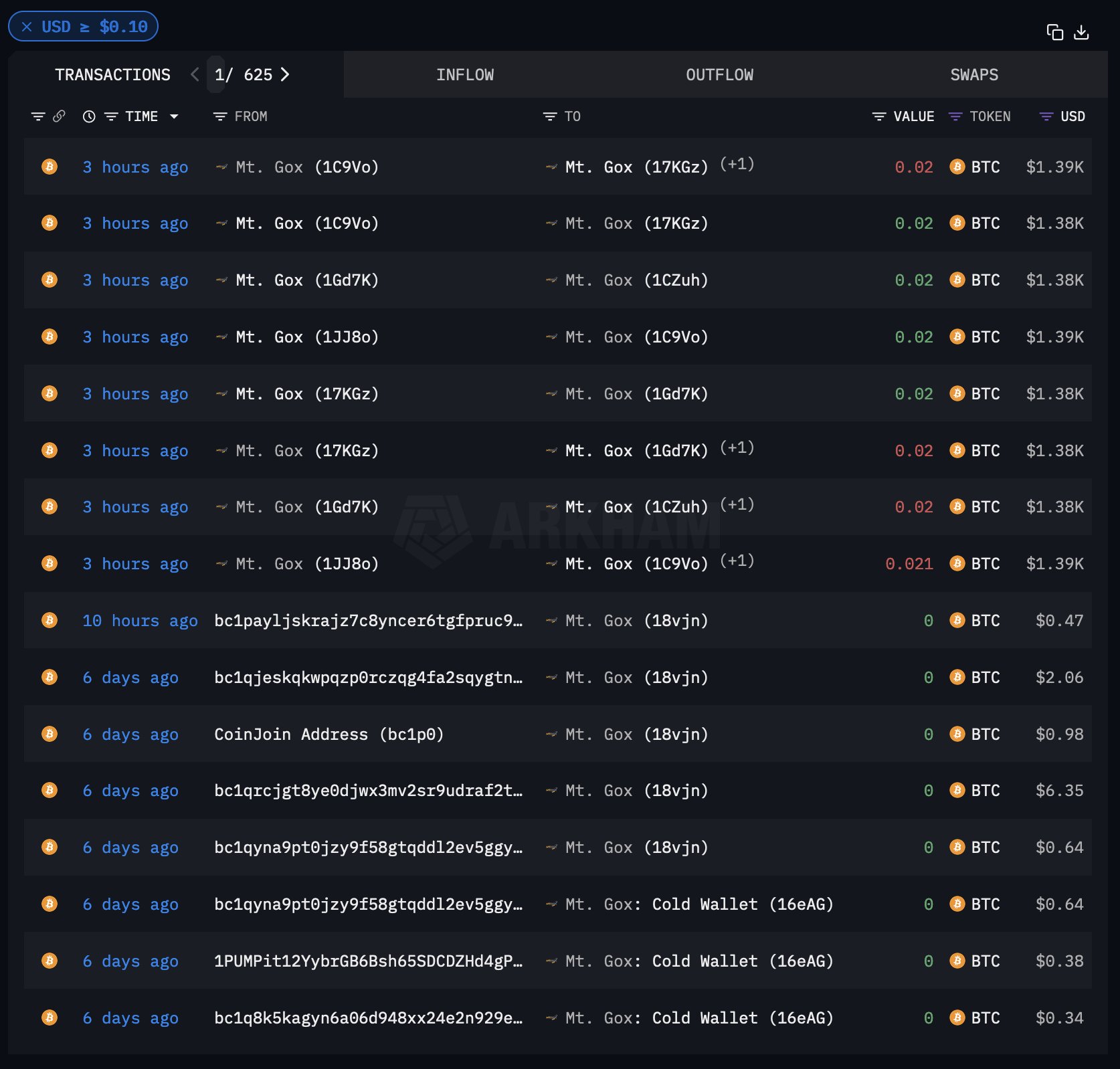Expand (+1) next to recipient Mt. Gox (1C9Vo)

pos(737,561)
